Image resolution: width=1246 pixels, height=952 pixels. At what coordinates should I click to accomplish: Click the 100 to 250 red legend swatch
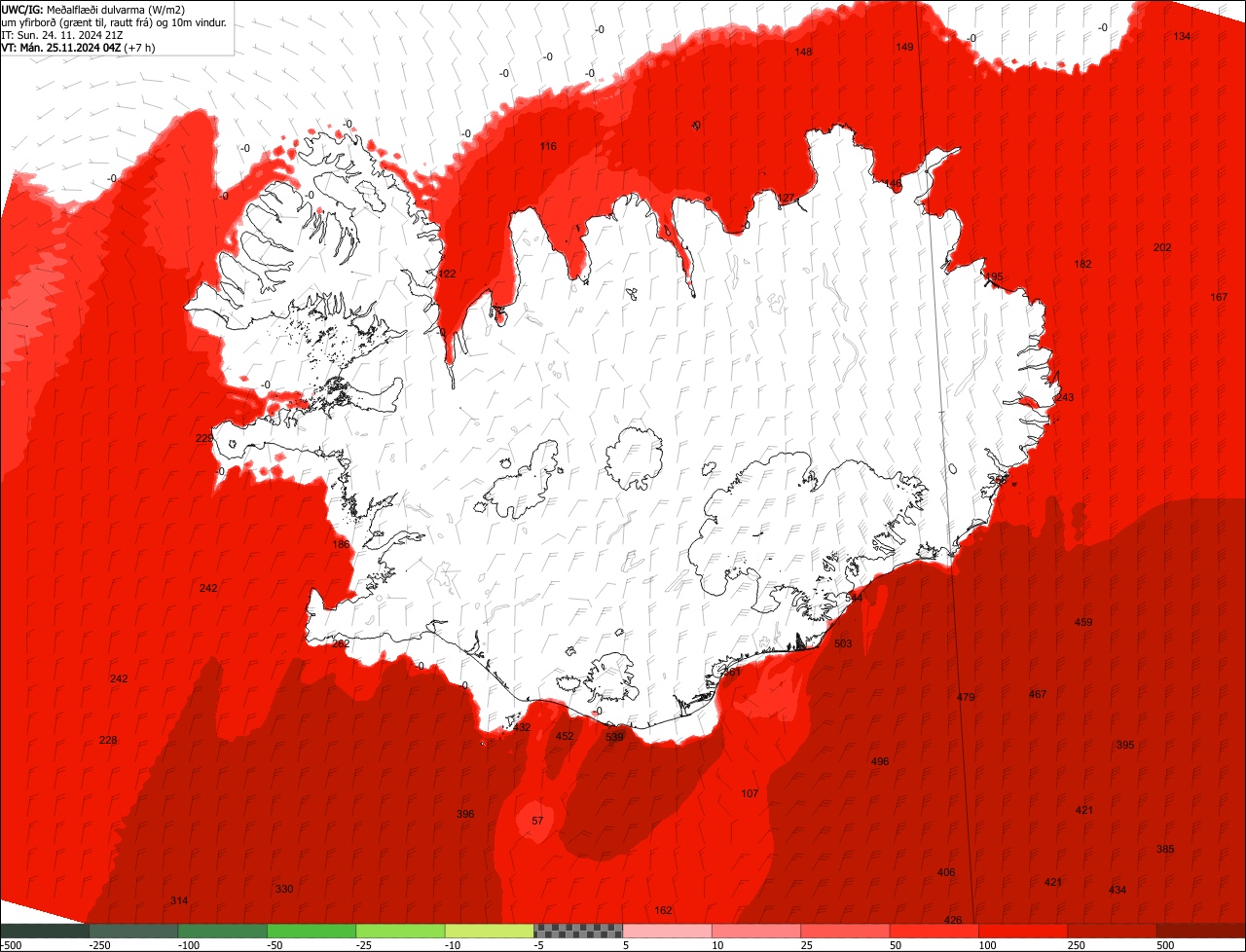(x=1024, y=931)
